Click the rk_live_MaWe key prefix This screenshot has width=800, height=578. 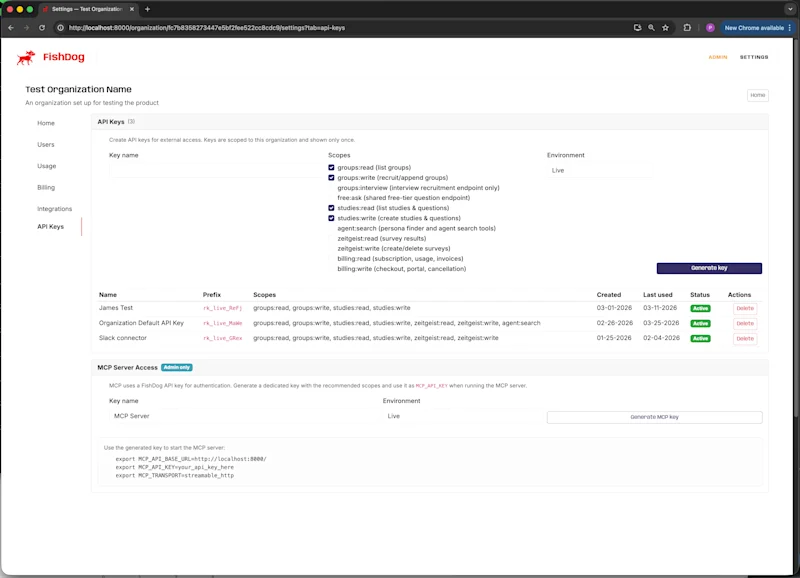point(222,323)
